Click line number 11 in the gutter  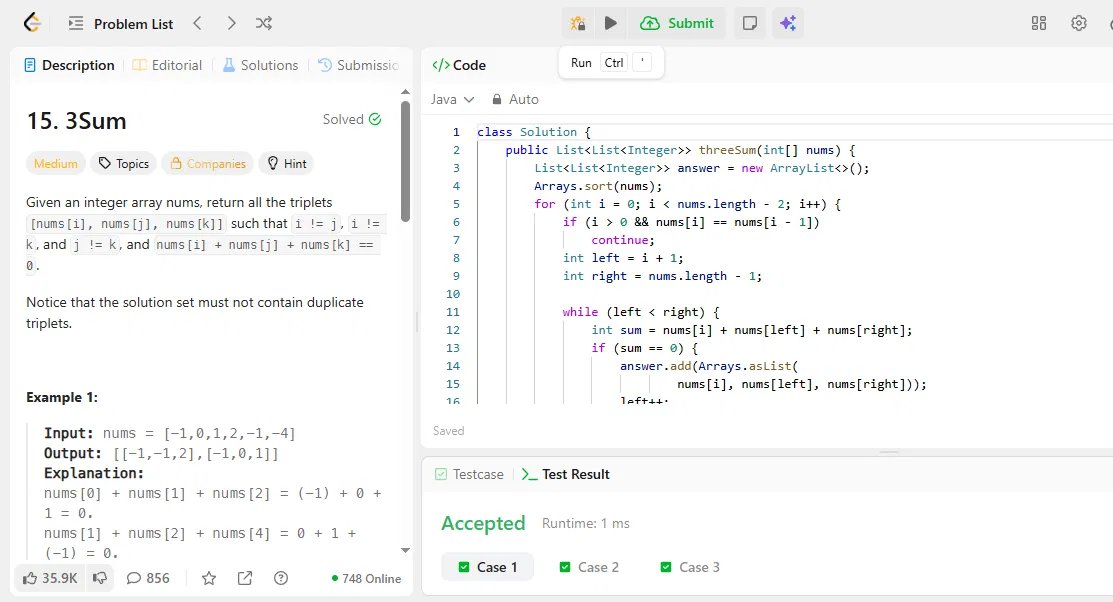coord(453,312)
